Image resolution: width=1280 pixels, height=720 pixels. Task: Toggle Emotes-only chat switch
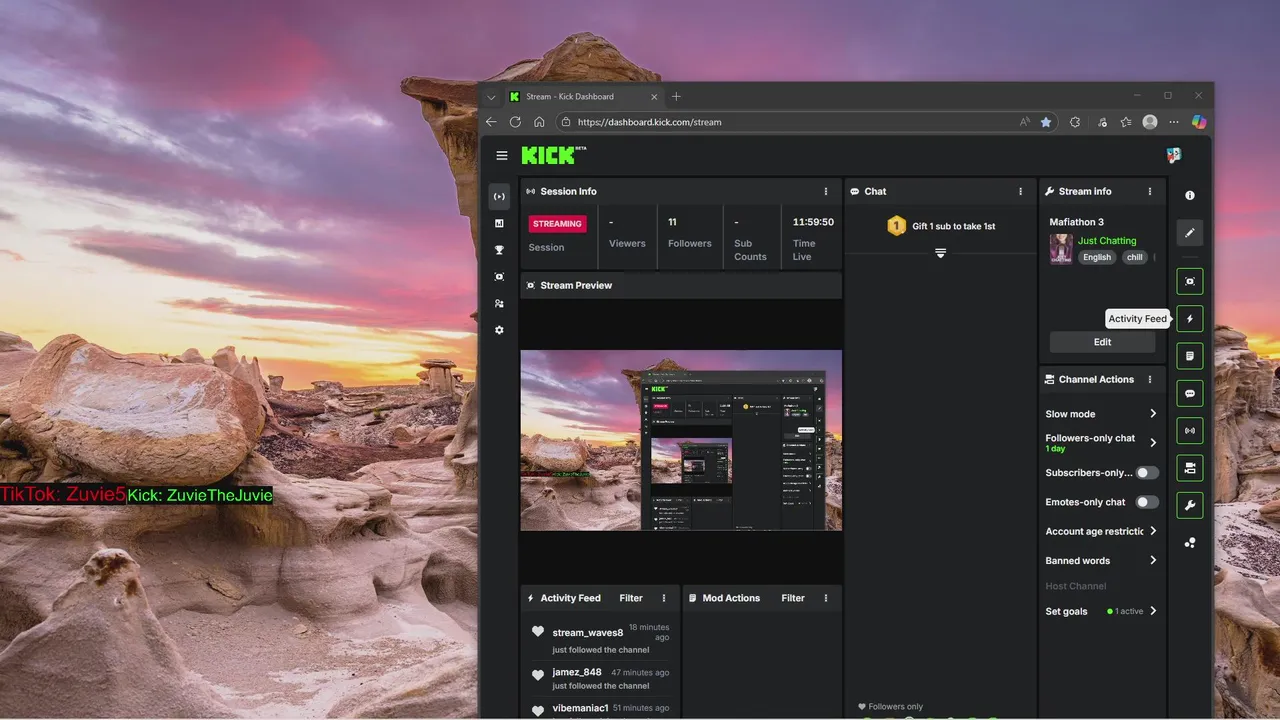pyautogui.click(x=1147, y=502)
